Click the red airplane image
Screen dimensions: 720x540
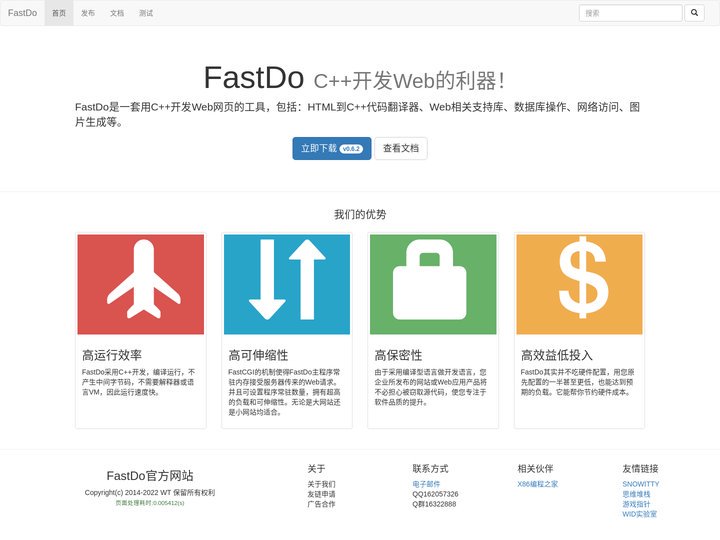click(x=141, y=284)
